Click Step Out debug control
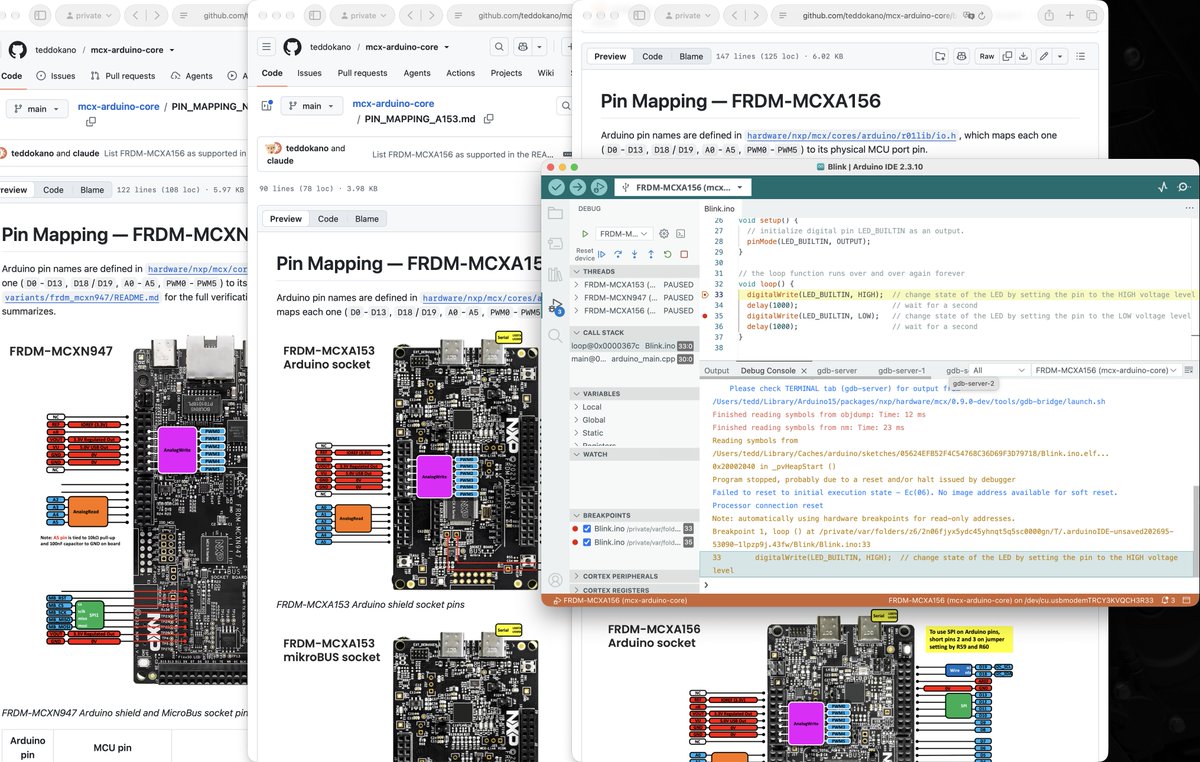 coord(651,254)
